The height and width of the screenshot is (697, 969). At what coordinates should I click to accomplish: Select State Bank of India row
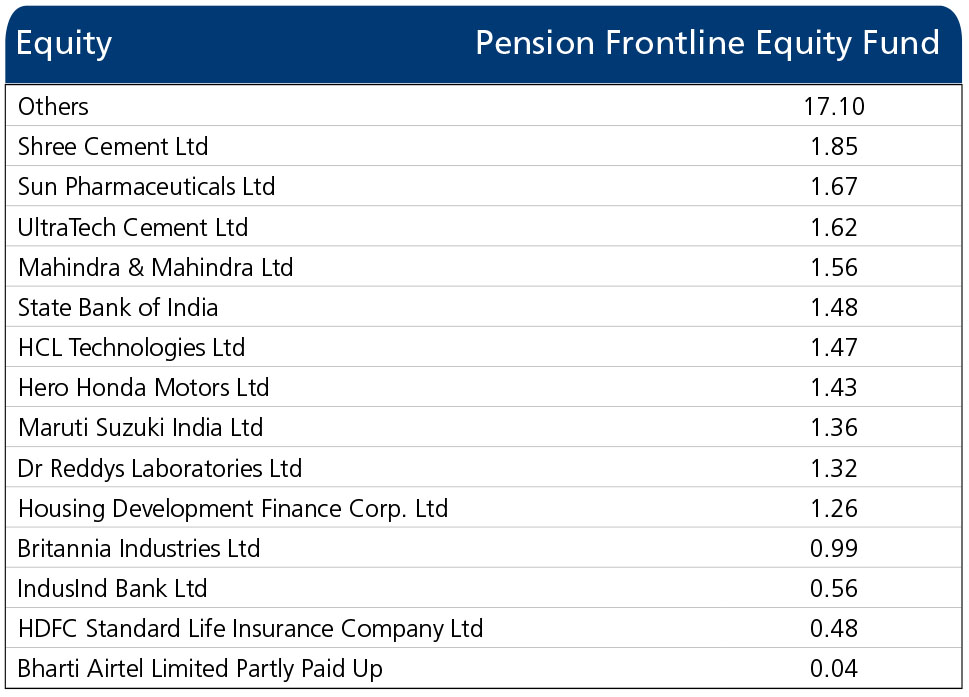(484, 307)
